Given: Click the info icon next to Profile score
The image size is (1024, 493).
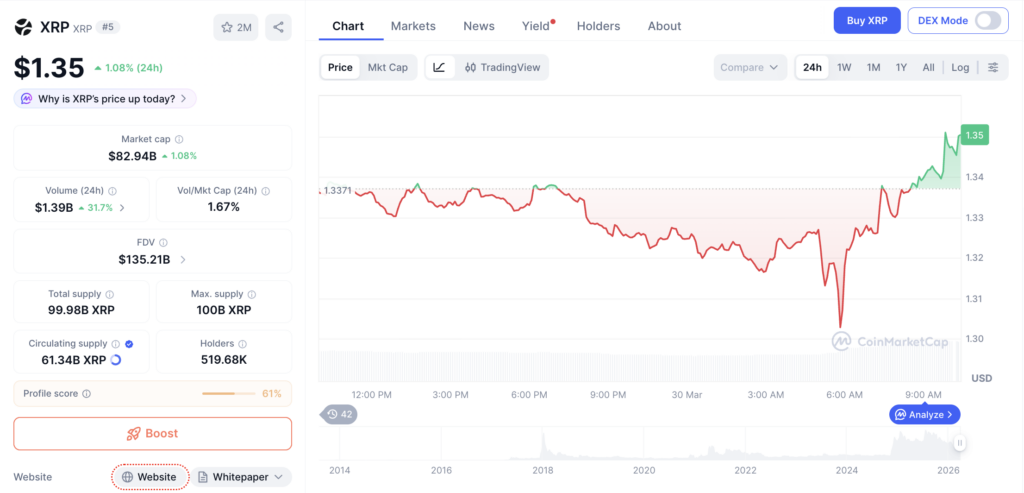Looking at the screenshot, I should (87, 394).
